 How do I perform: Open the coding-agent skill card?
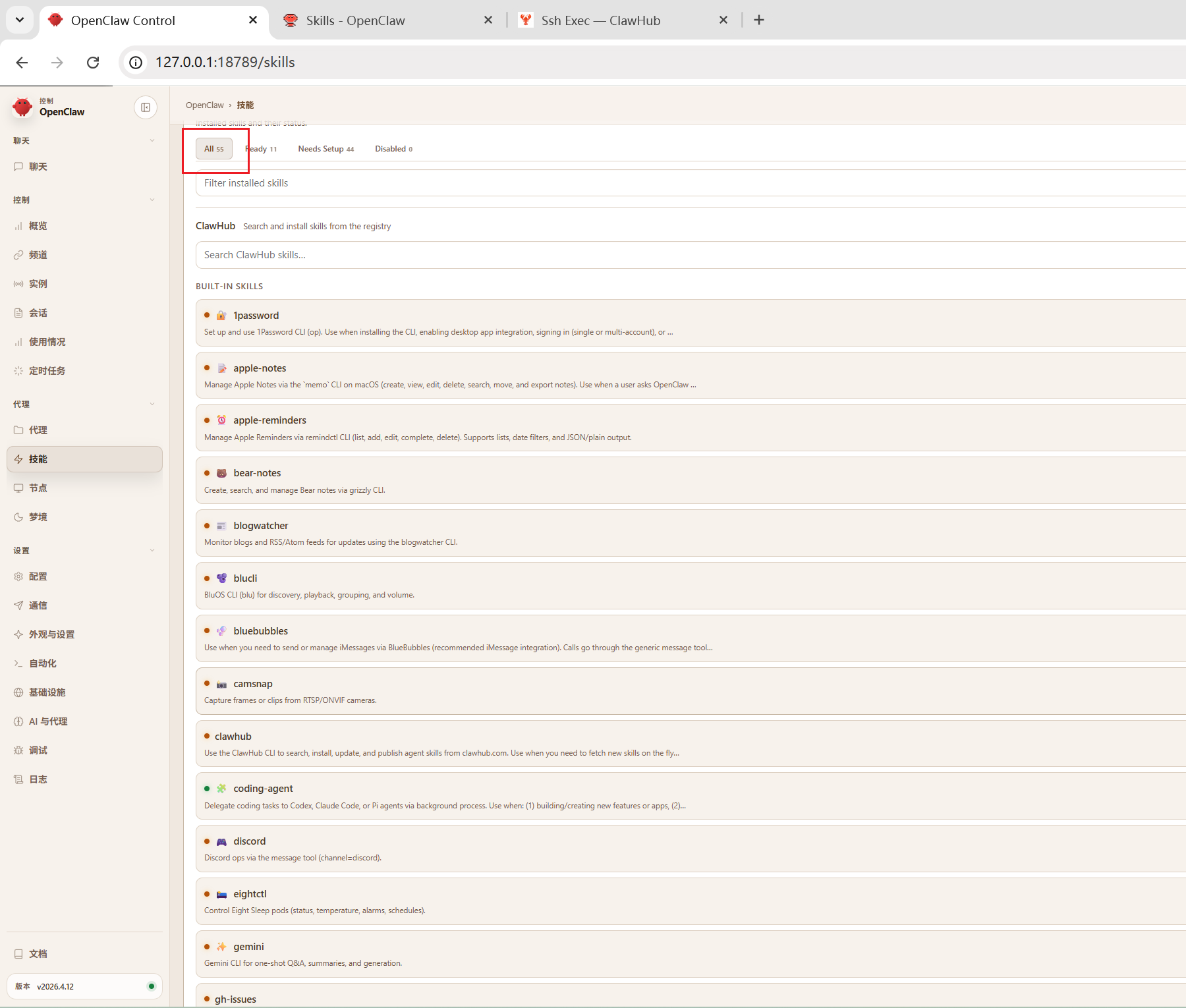pyautogui.click(x=691, y=796)
